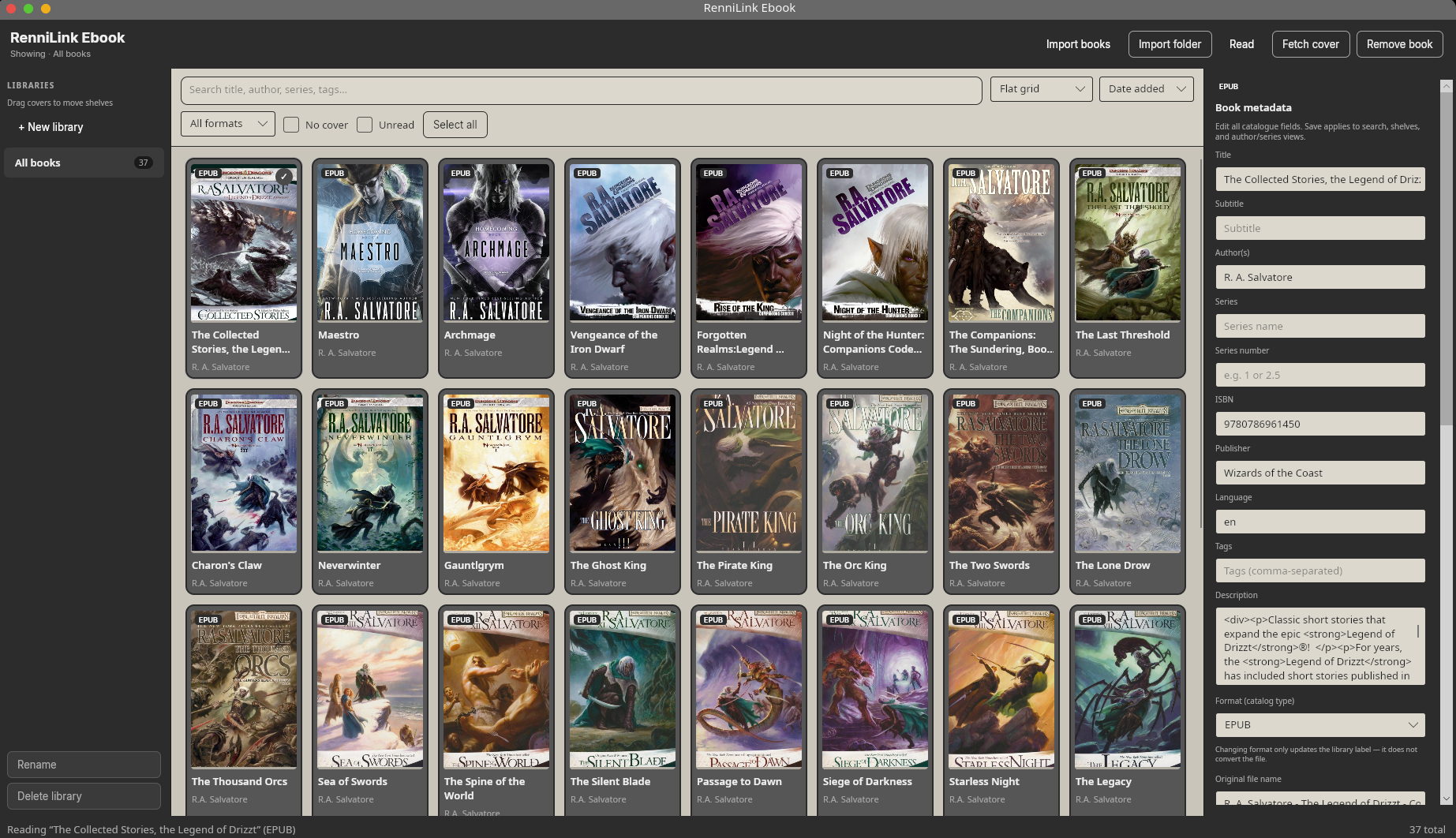Click the Author(s) field
The width and height of the screenshot is (1456, 838).
(x=1320, y=277)
